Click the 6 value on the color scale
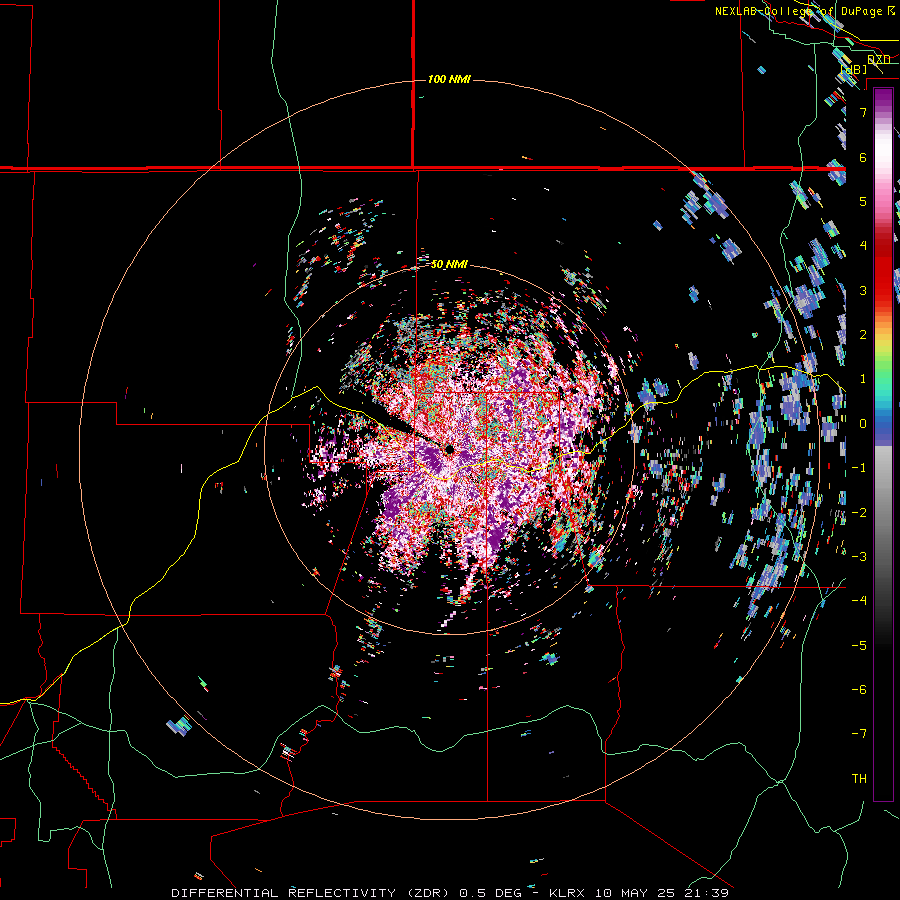The height and width of the screenshot is (900, 900). point(863,157)
